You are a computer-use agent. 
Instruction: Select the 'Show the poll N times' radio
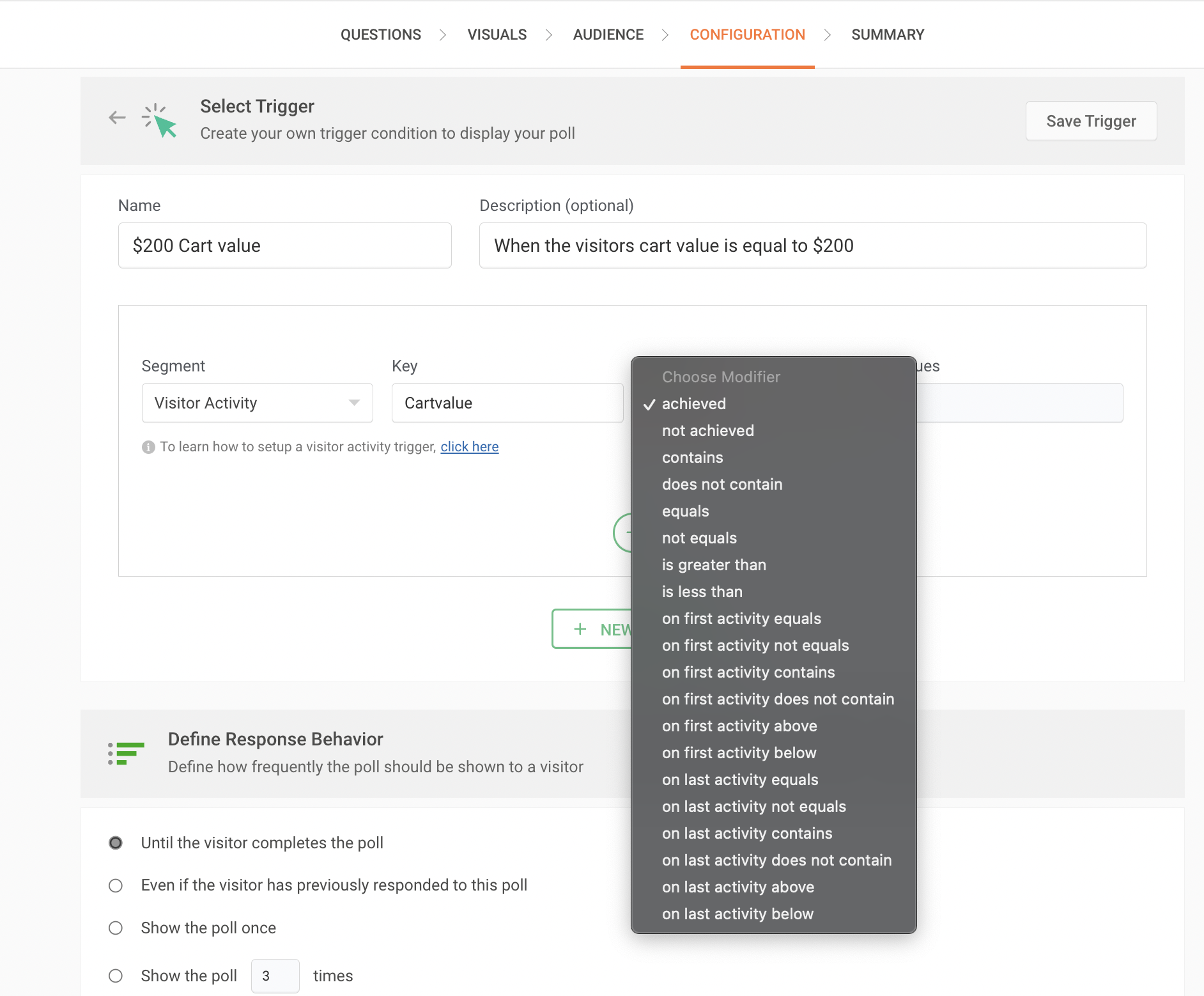click(x=116, y=976)
